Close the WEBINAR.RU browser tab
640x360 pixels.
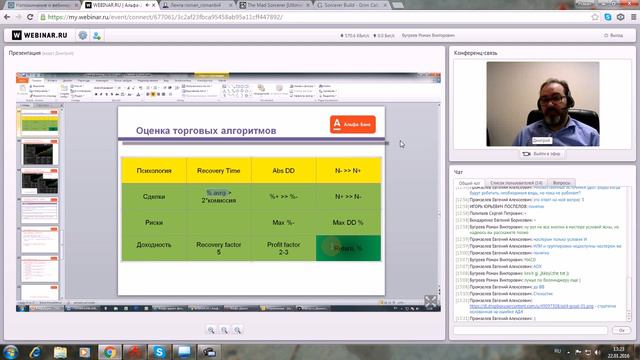click(x=153, y=5)
